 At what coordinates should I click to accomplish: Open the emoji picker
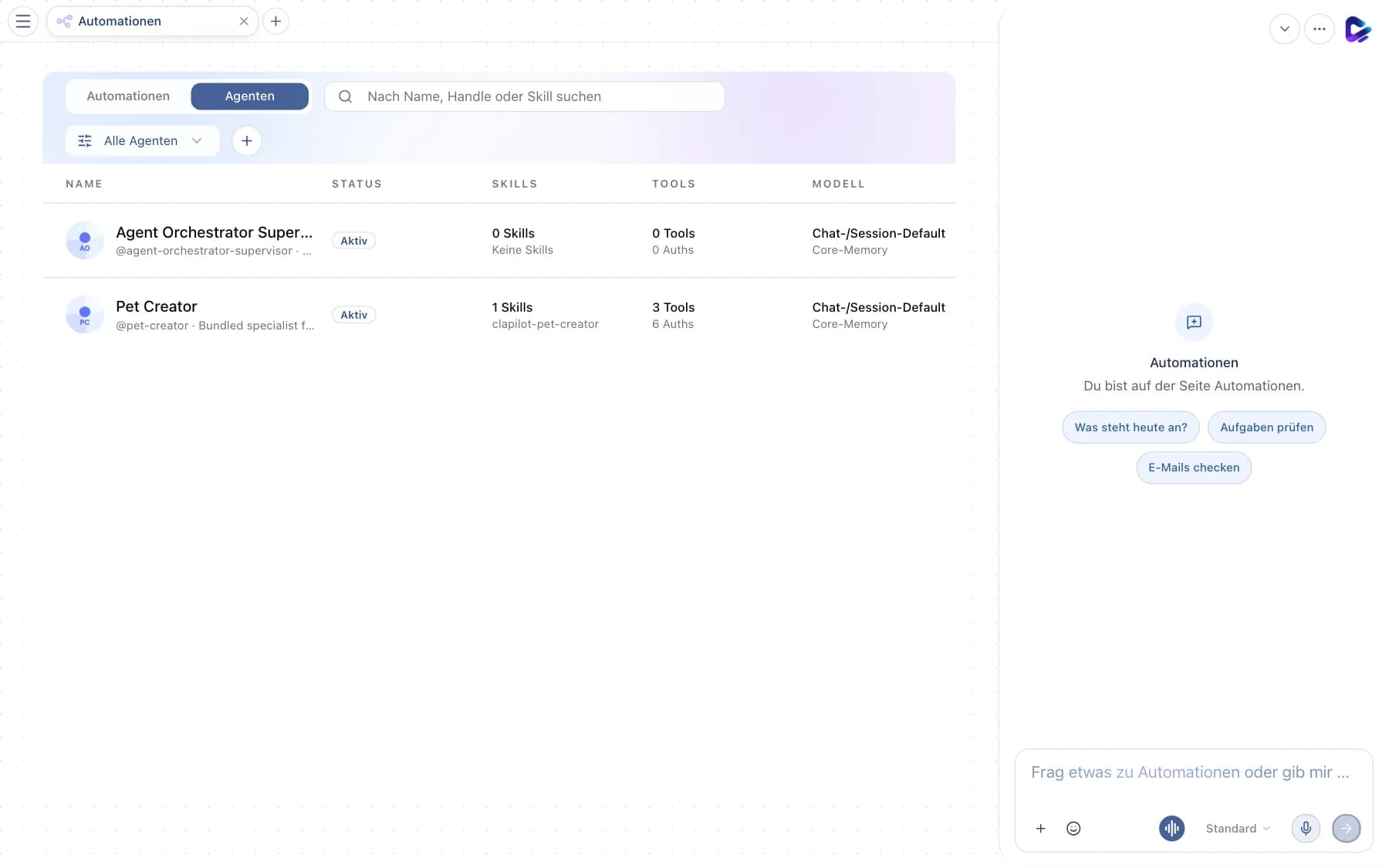[1073, 829]
